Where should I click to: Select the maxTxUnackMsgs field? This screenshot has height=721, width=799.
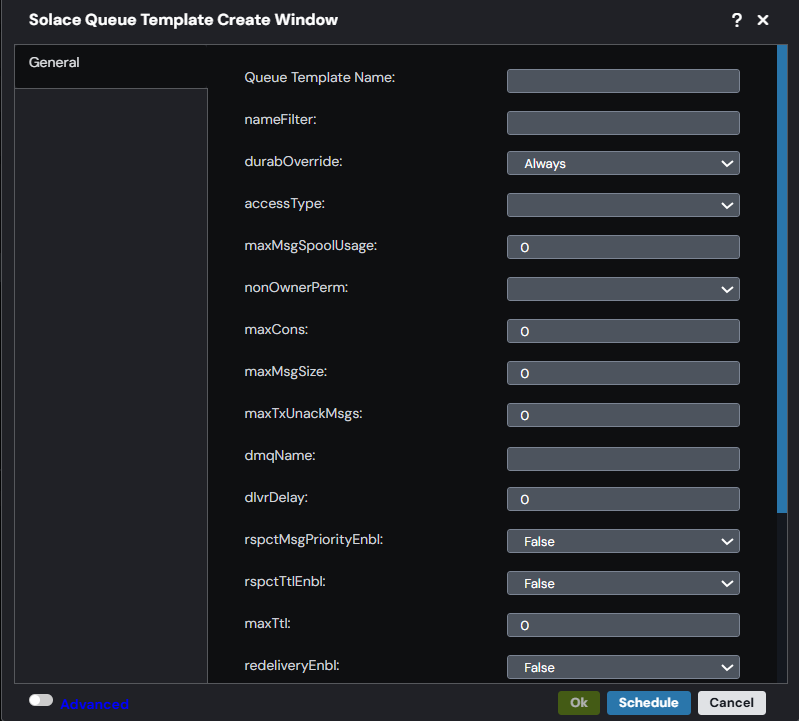tap(623, 415)
